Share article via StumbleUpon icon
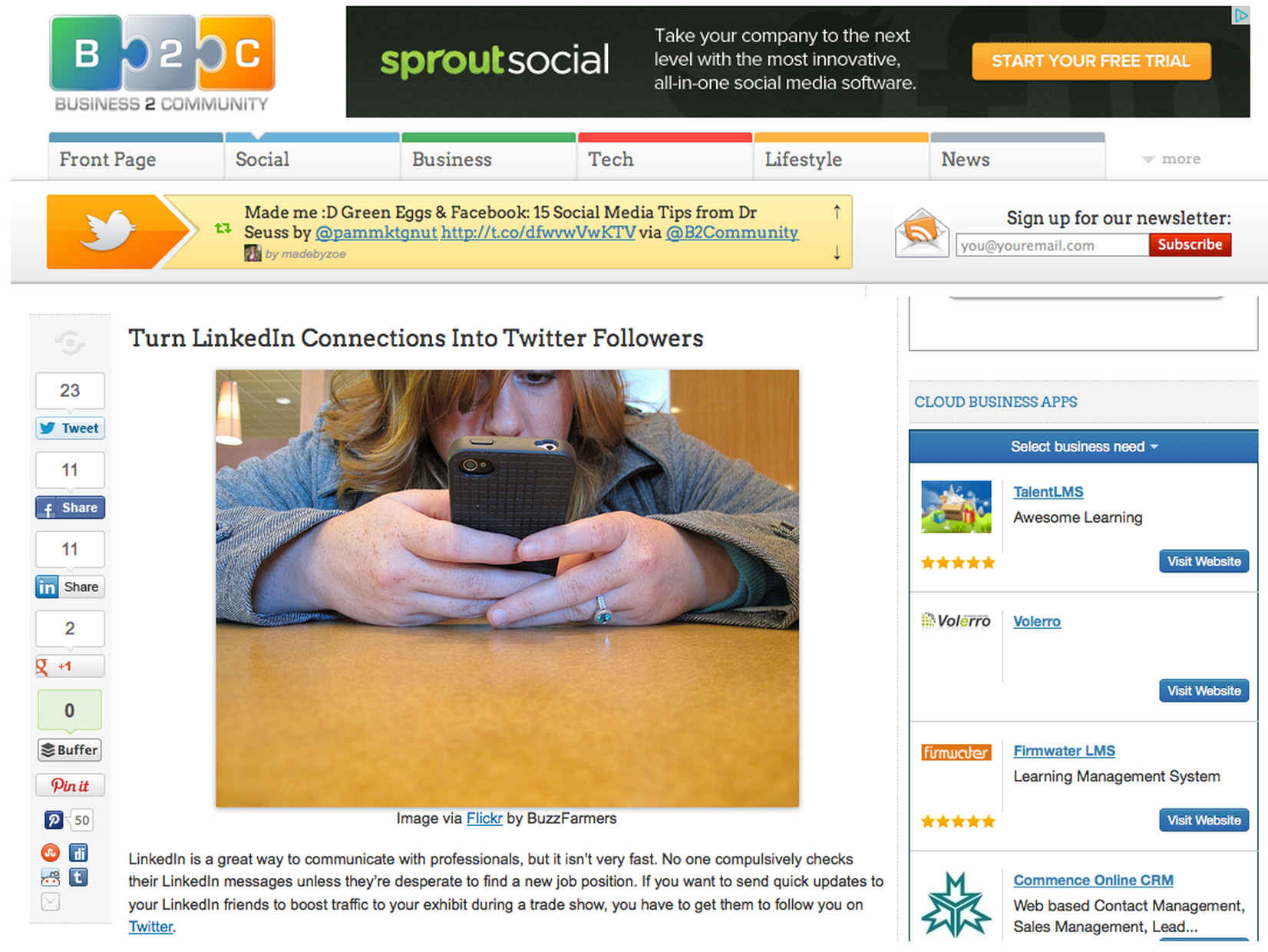This screenshot has height=952, width=1268. click(50, 853)
